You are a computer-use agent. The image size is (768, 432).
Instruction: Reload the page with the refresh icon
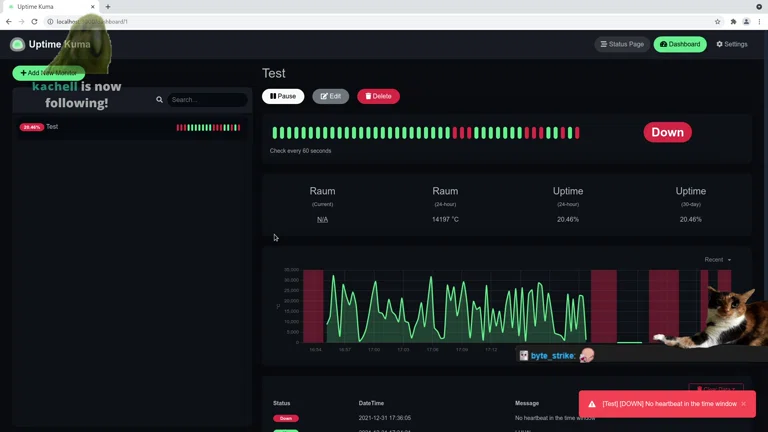[34, 22]
